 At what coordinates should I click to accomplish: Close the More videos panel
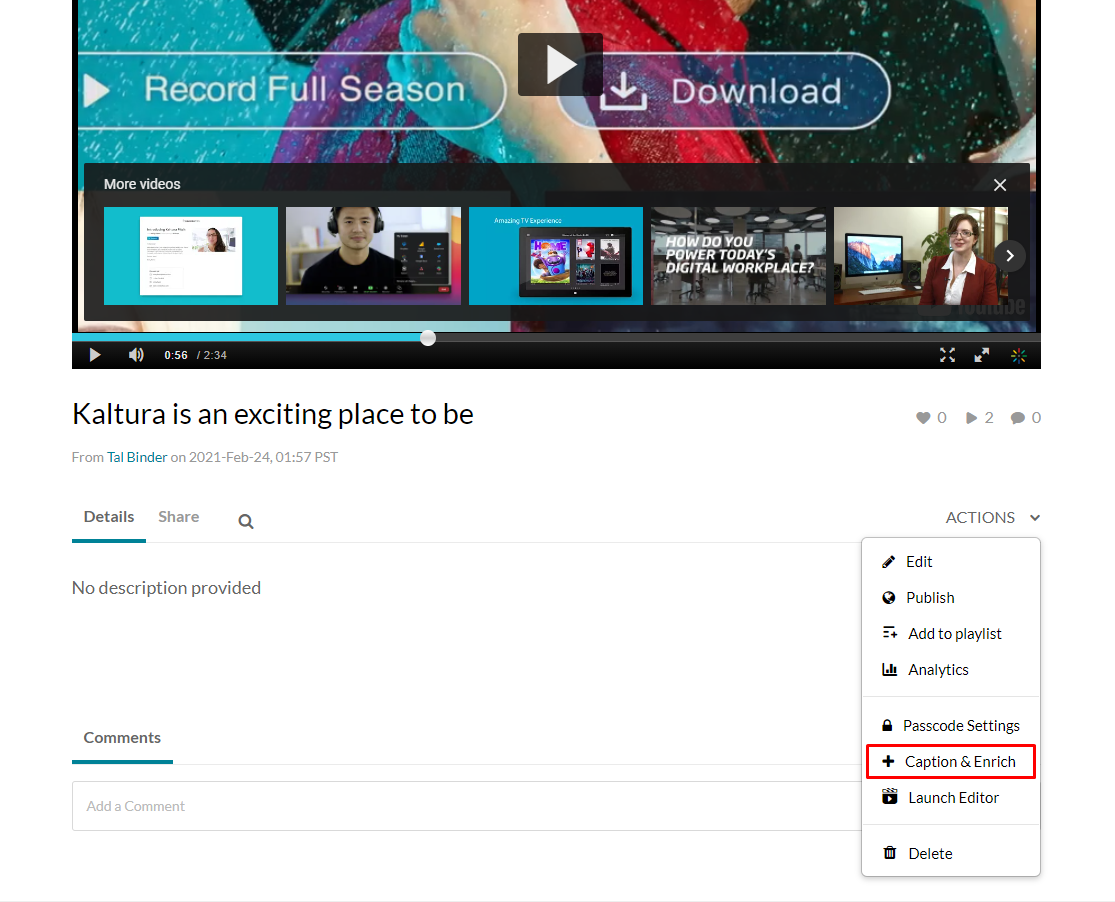(1000, 185)
